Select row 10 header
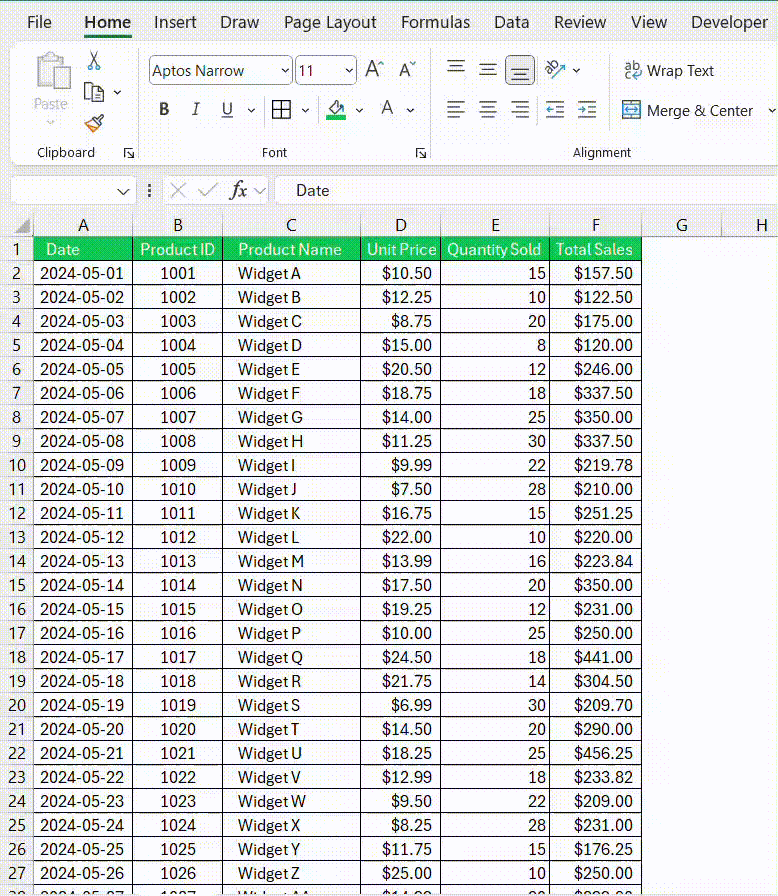The height and width of the screenshot is (896, 778). (17, 465)
